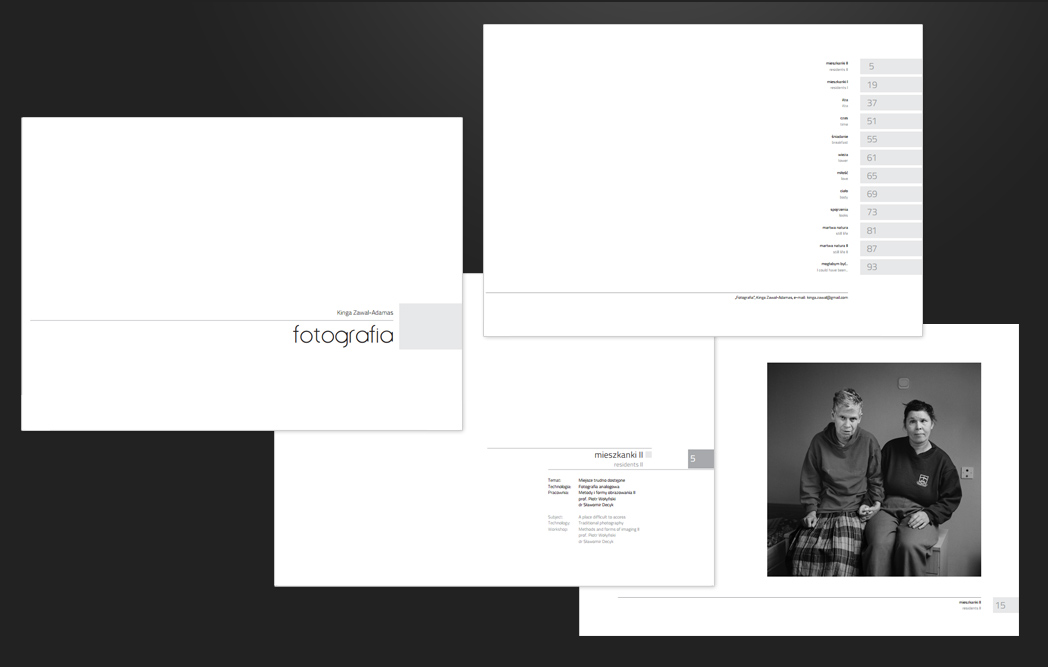The width and height of the screenshot is (1048, 667).
Task: Open contents entry numbered 73
Action: click(890, 212)
